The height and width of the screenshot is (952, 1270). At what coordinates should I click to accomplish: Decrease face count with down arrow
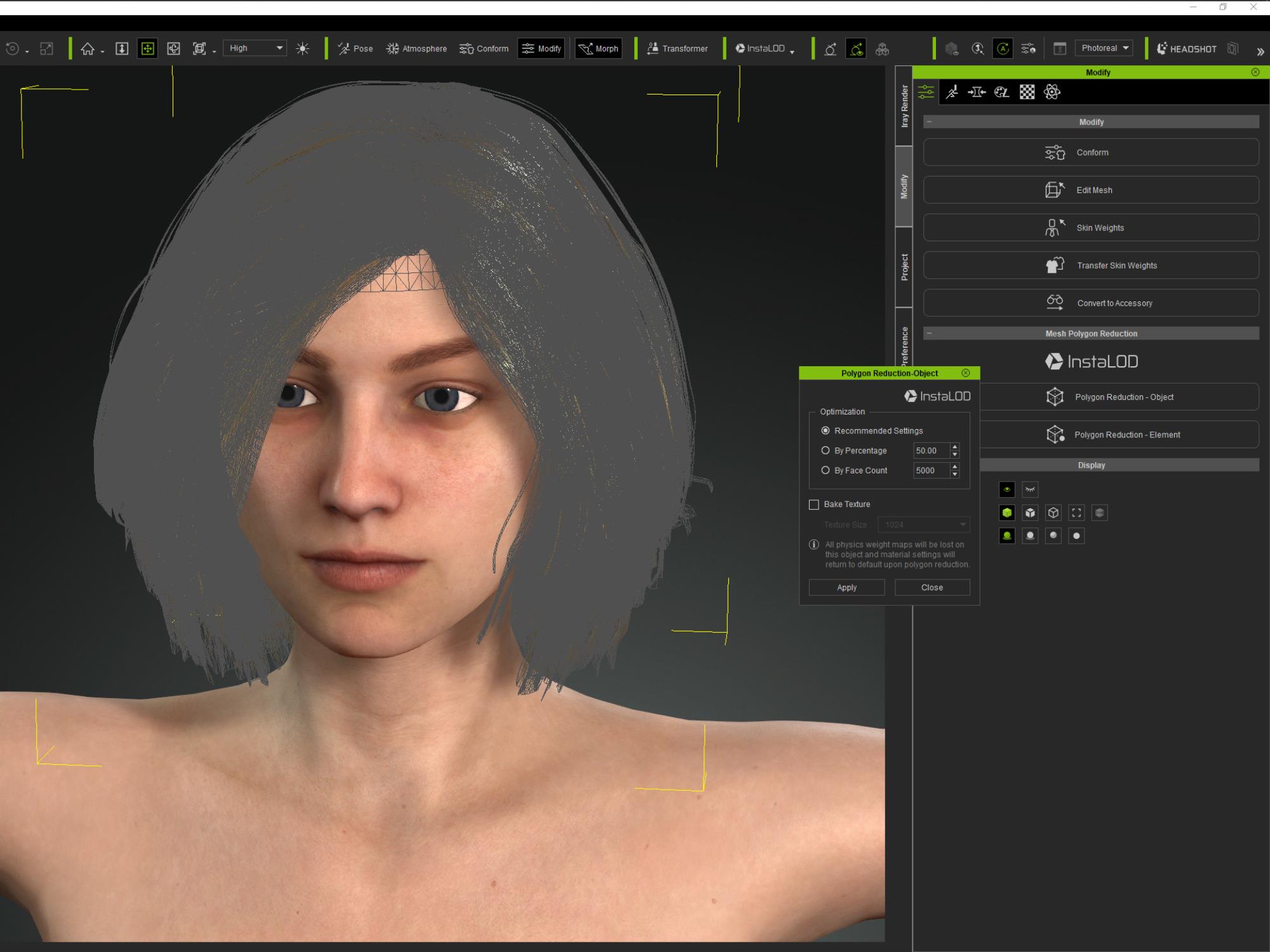coord(954,474)
